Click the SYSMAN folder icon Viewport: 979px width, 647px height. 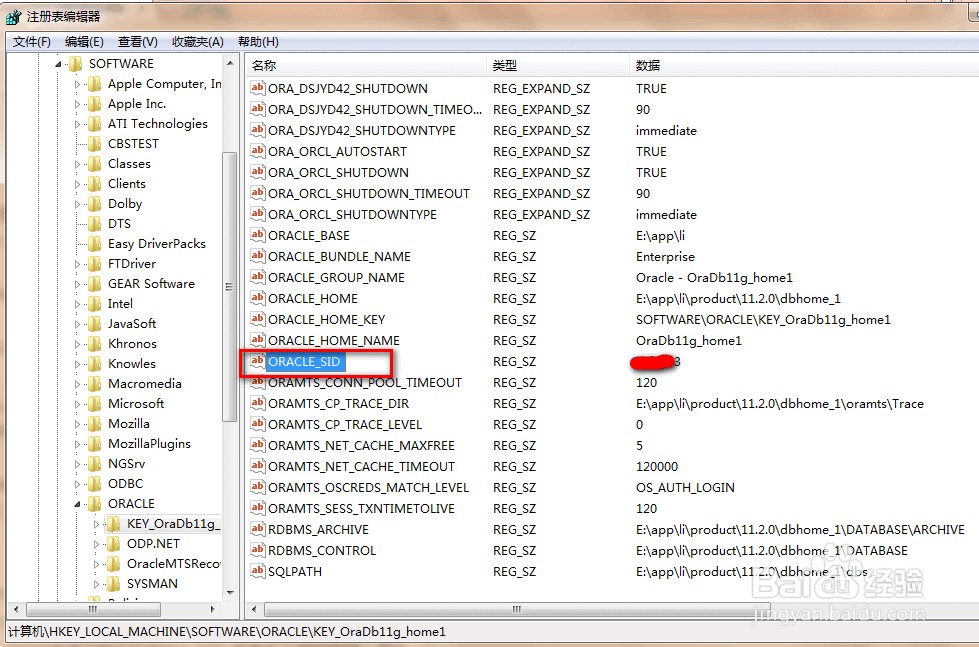tap(114, 583)
